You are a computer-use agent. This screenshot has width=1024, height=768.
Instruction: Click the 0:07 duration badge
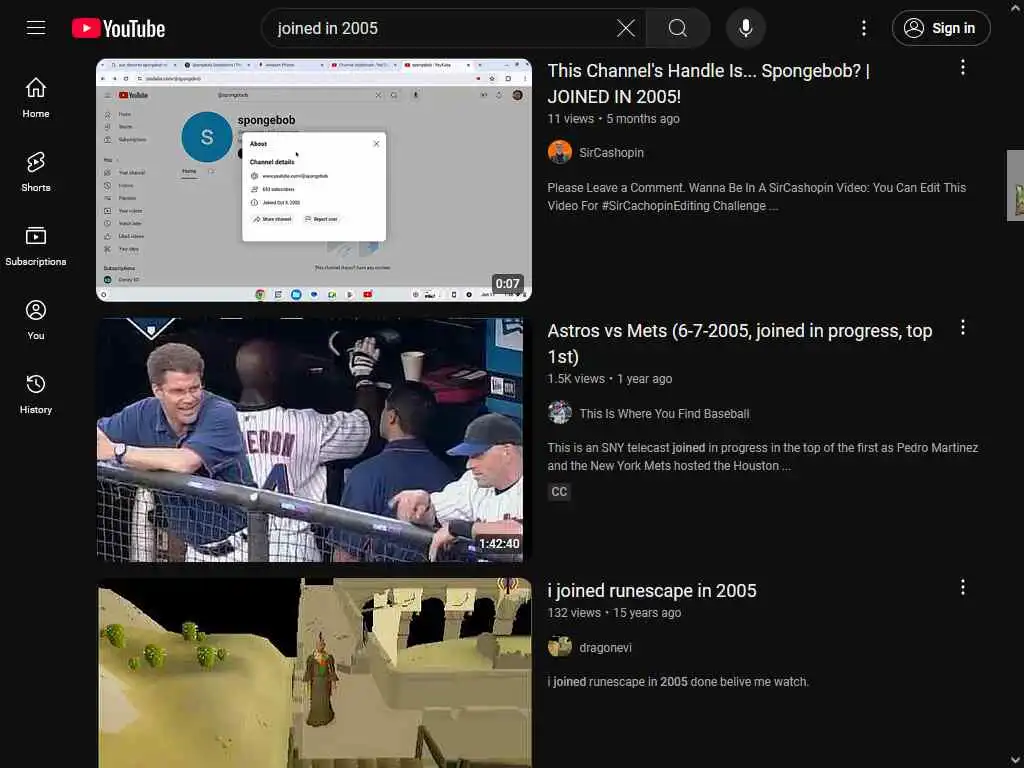tap(507, 283)
